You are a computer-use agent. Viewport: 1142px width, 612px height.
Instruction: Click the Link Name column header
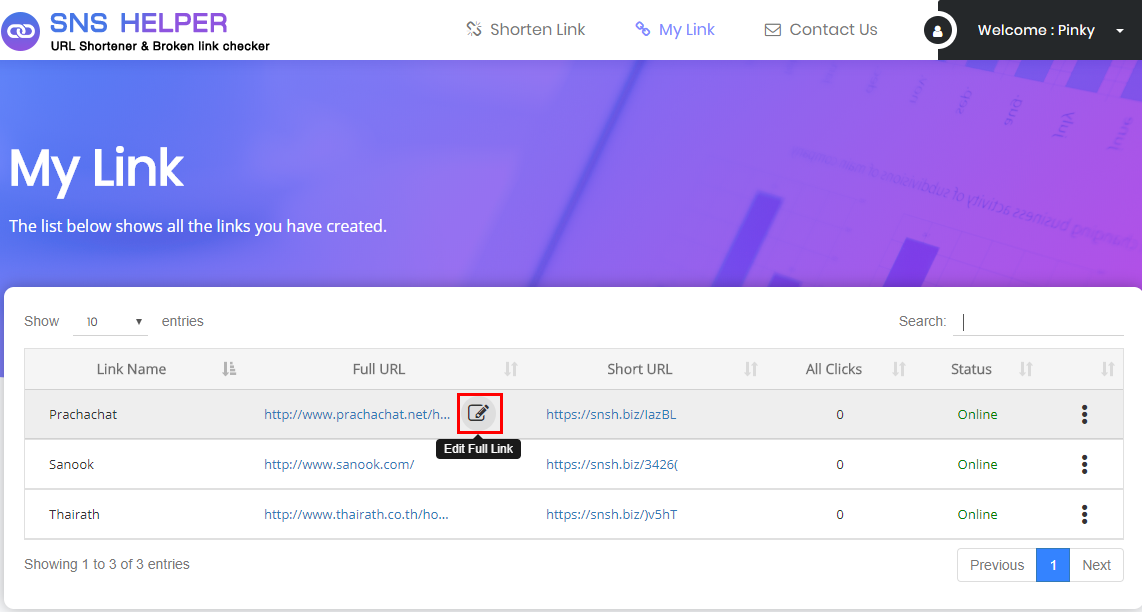coord(131,369)
